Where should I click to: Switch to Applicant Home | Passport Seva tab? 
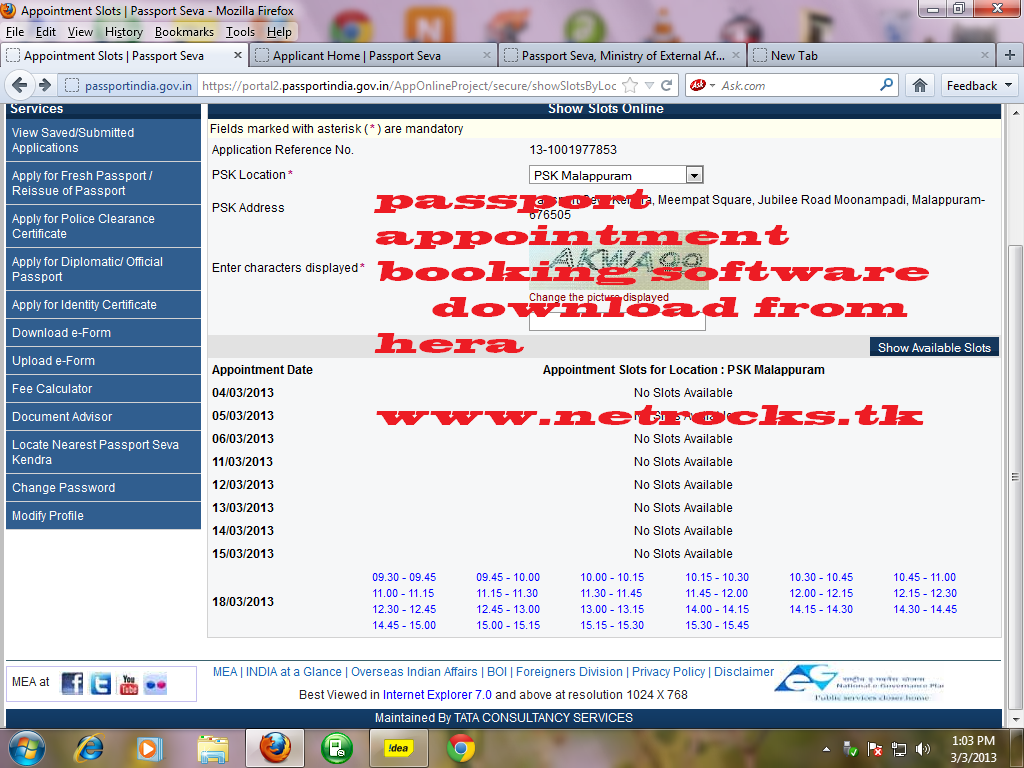click(x=373, y=56)
